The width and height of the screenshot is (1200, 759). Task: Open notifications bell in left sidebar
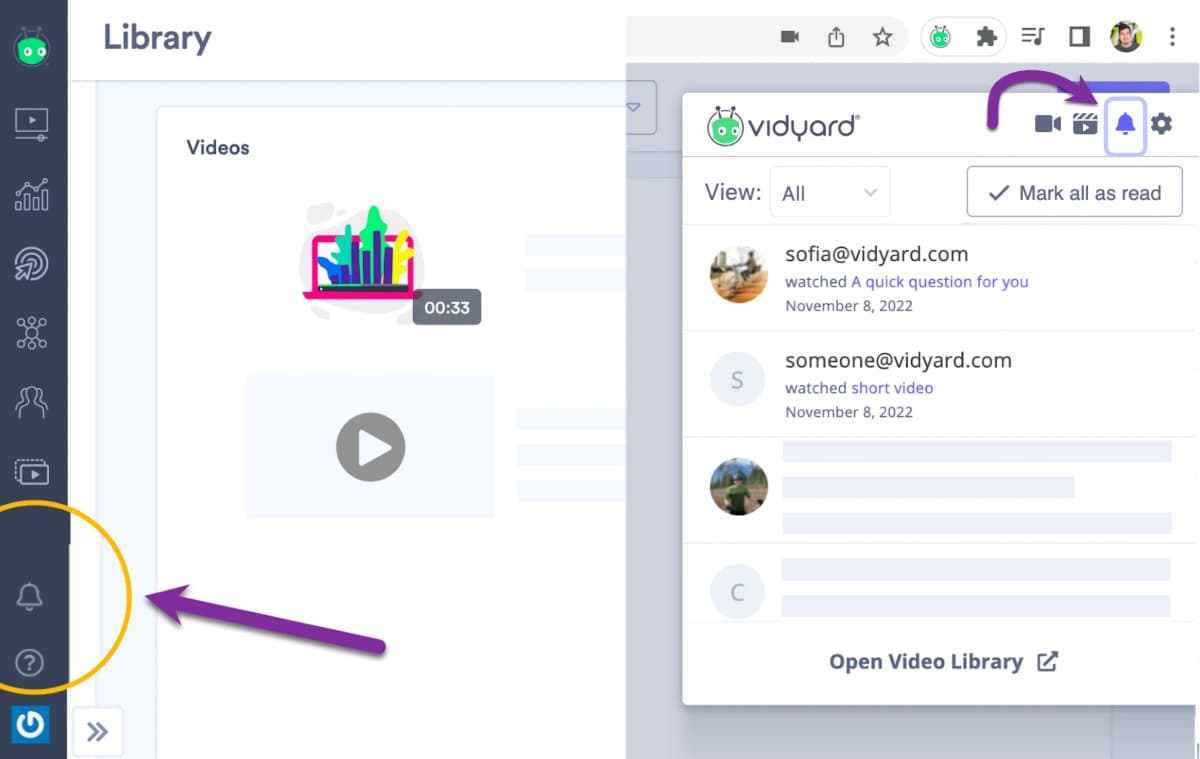coord(30,596)
